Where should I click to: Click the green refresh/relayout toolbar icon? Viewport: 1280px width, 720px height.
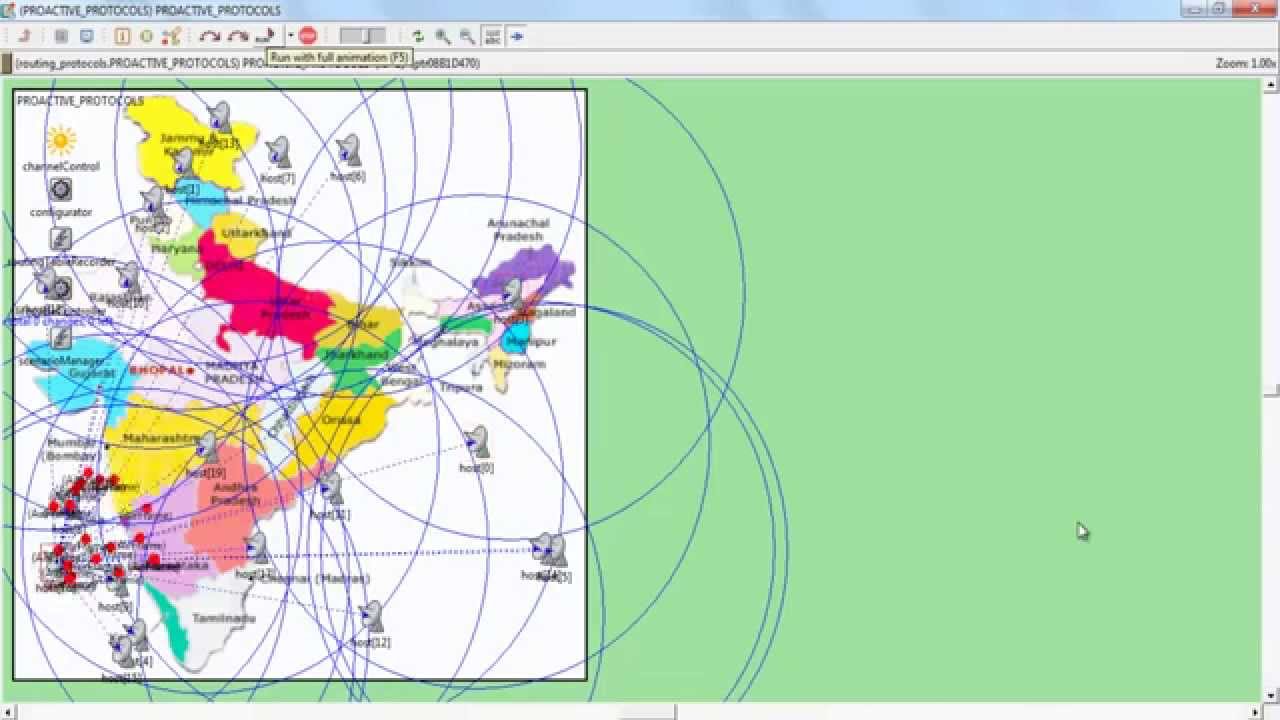coord(418,36)
